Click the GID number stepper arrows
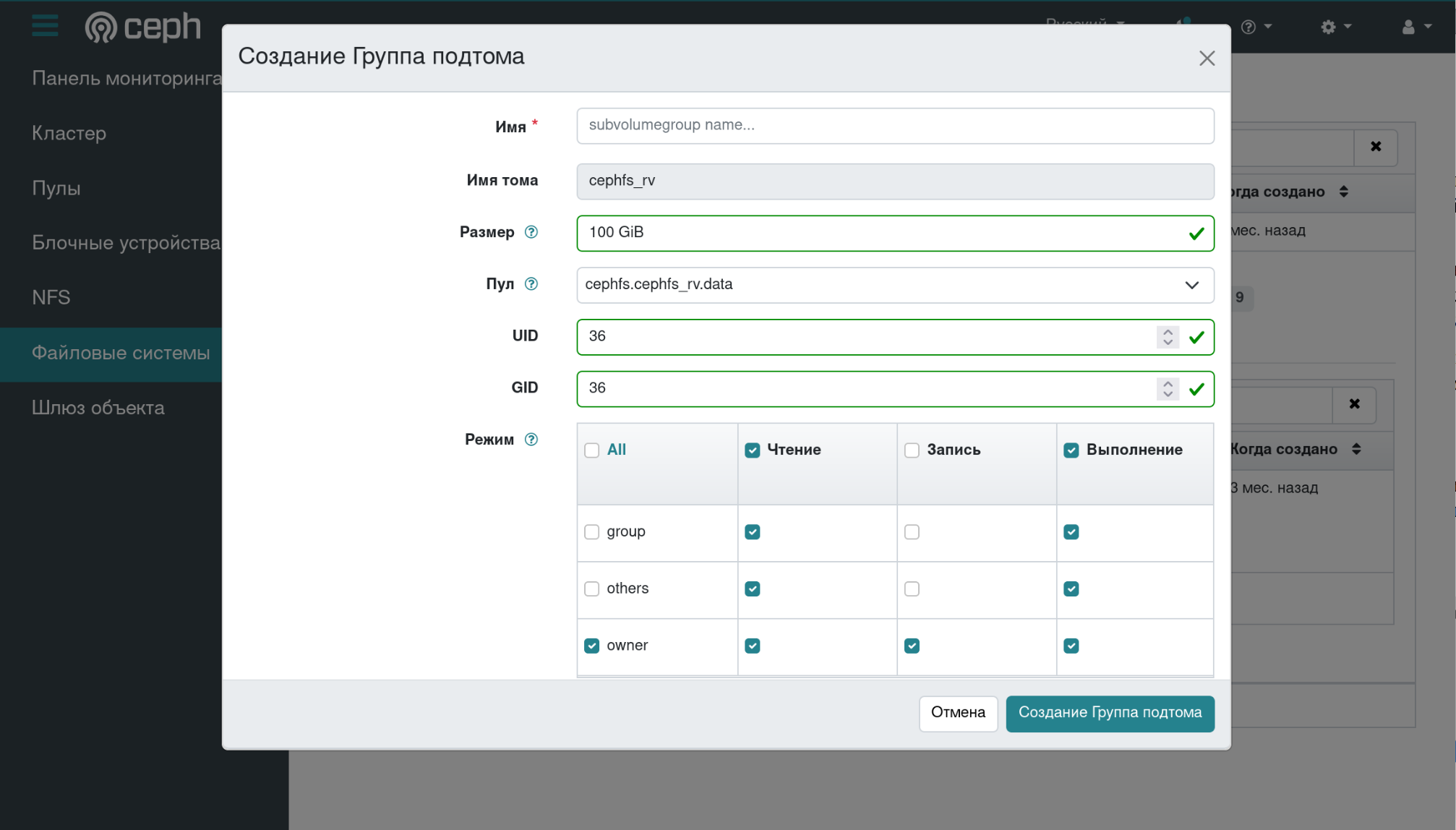 pos(1168,389)
